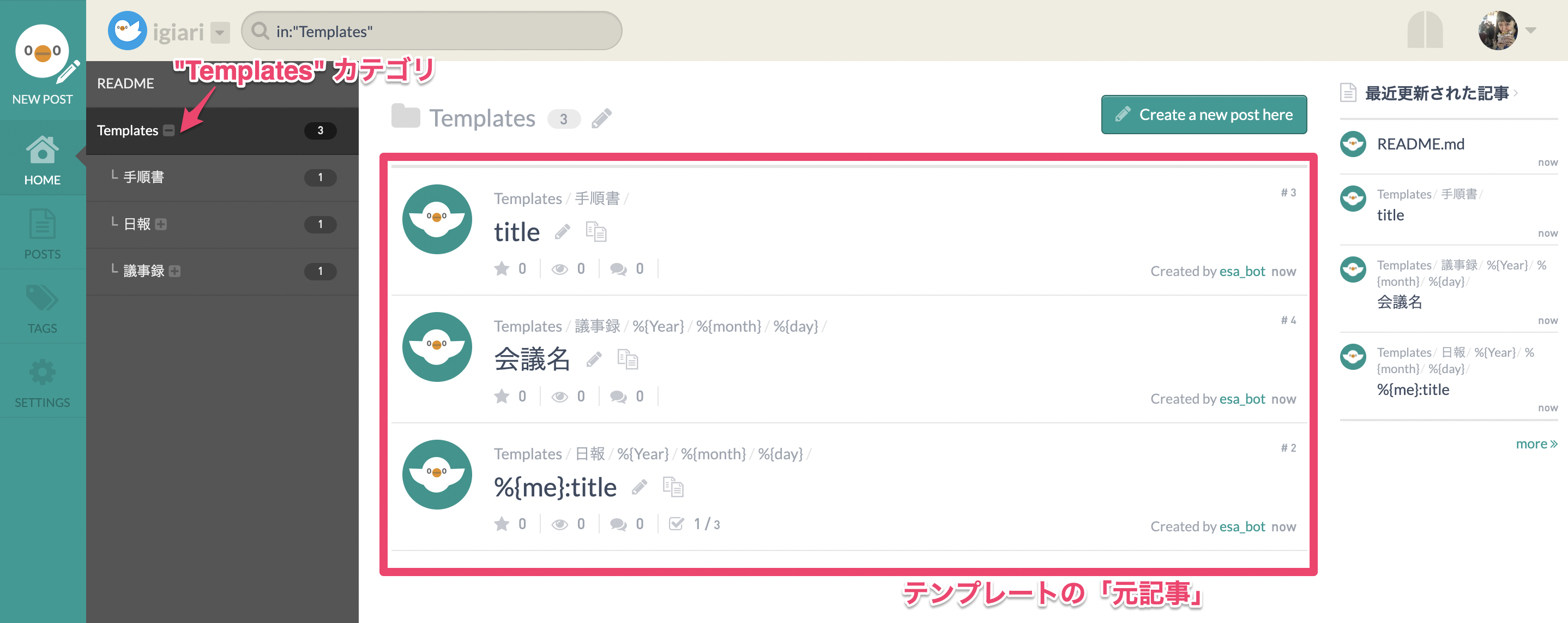Image resolution: width=1568 pixels, height=623 pixels.
Task: Open the TAGS sidebar section
Action: tap(42, 308)
